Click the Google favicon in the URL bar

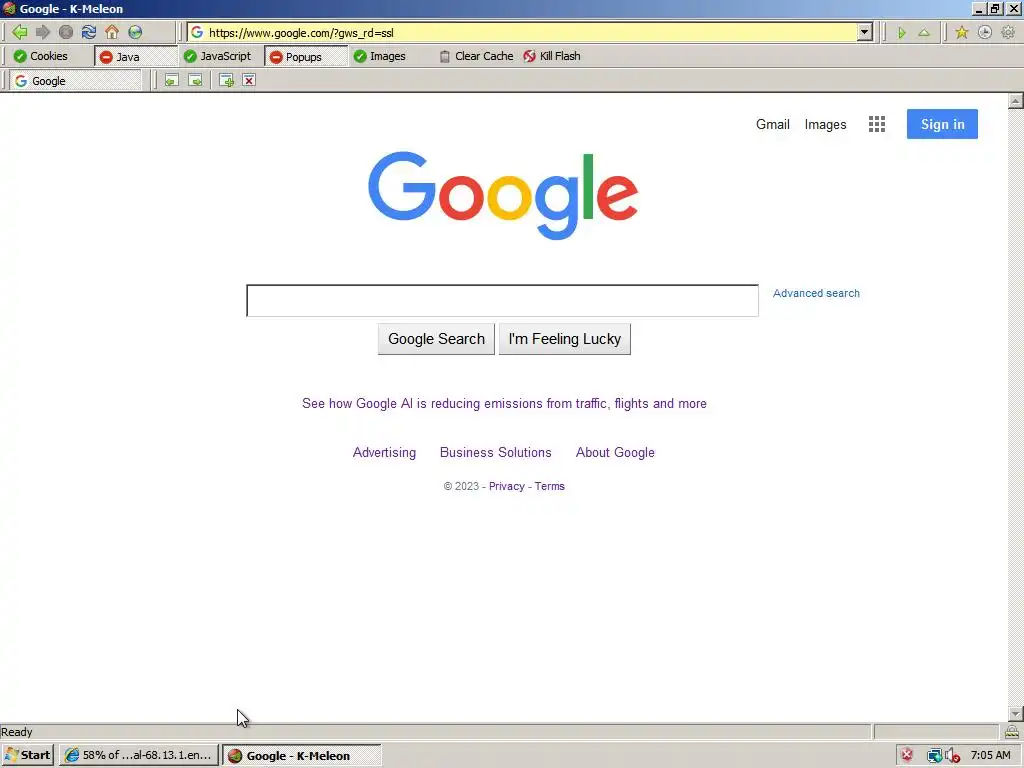[x=197, y=33]
